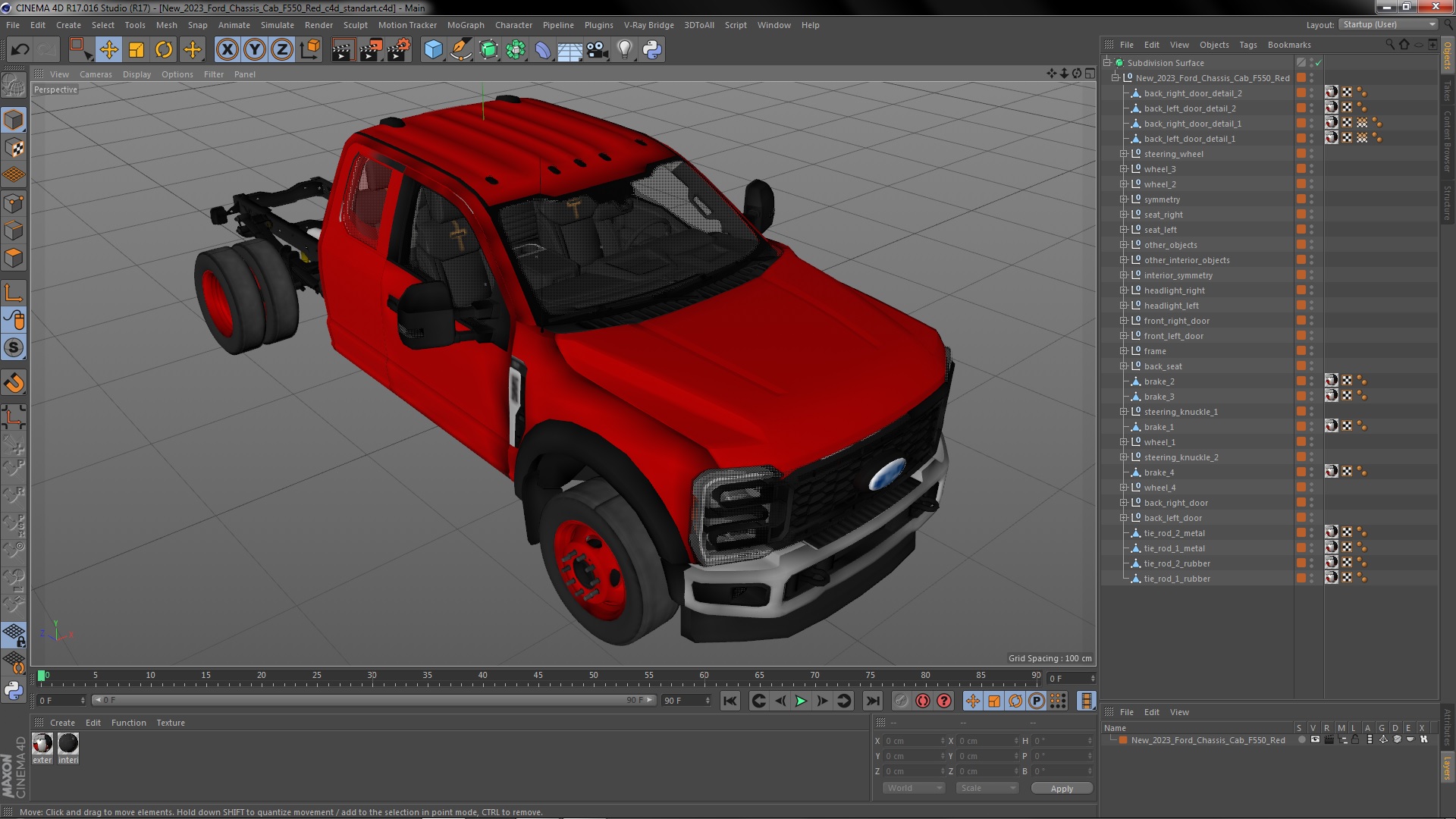
Task: Expand the wheel_3 object
Action: click(1124, 169)
